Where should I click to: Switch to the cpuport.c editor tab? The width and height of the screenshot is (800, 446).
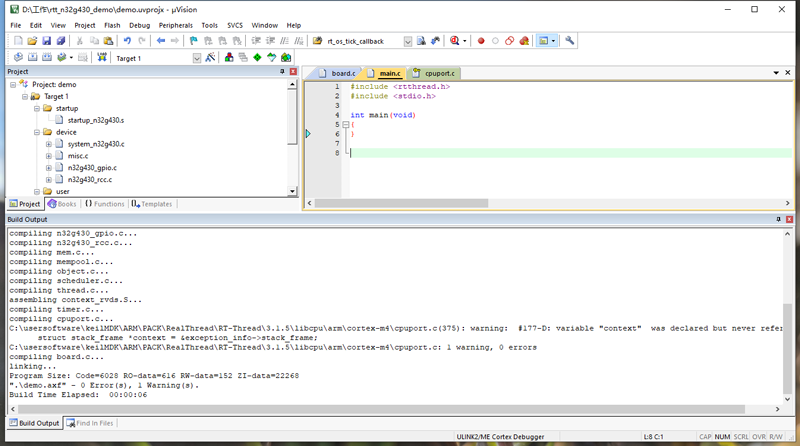click(x=438, y=73)
